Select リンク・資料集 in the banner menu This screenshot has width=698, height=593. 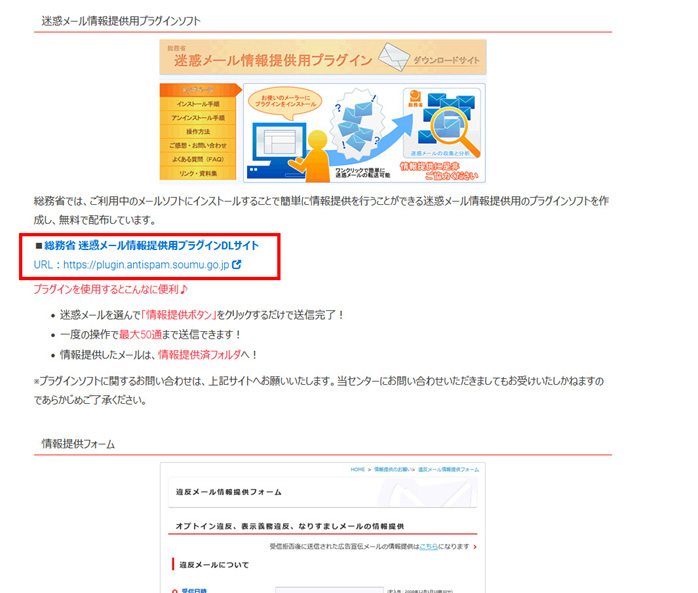pyautogui.click(x=199, y=174)
